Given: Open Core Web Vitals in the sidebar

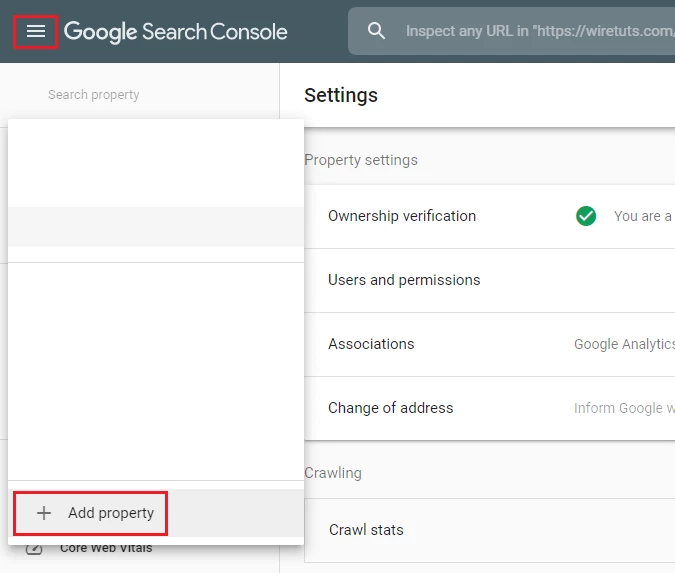Looking at the screenshot, I should [x=106, y=549].
